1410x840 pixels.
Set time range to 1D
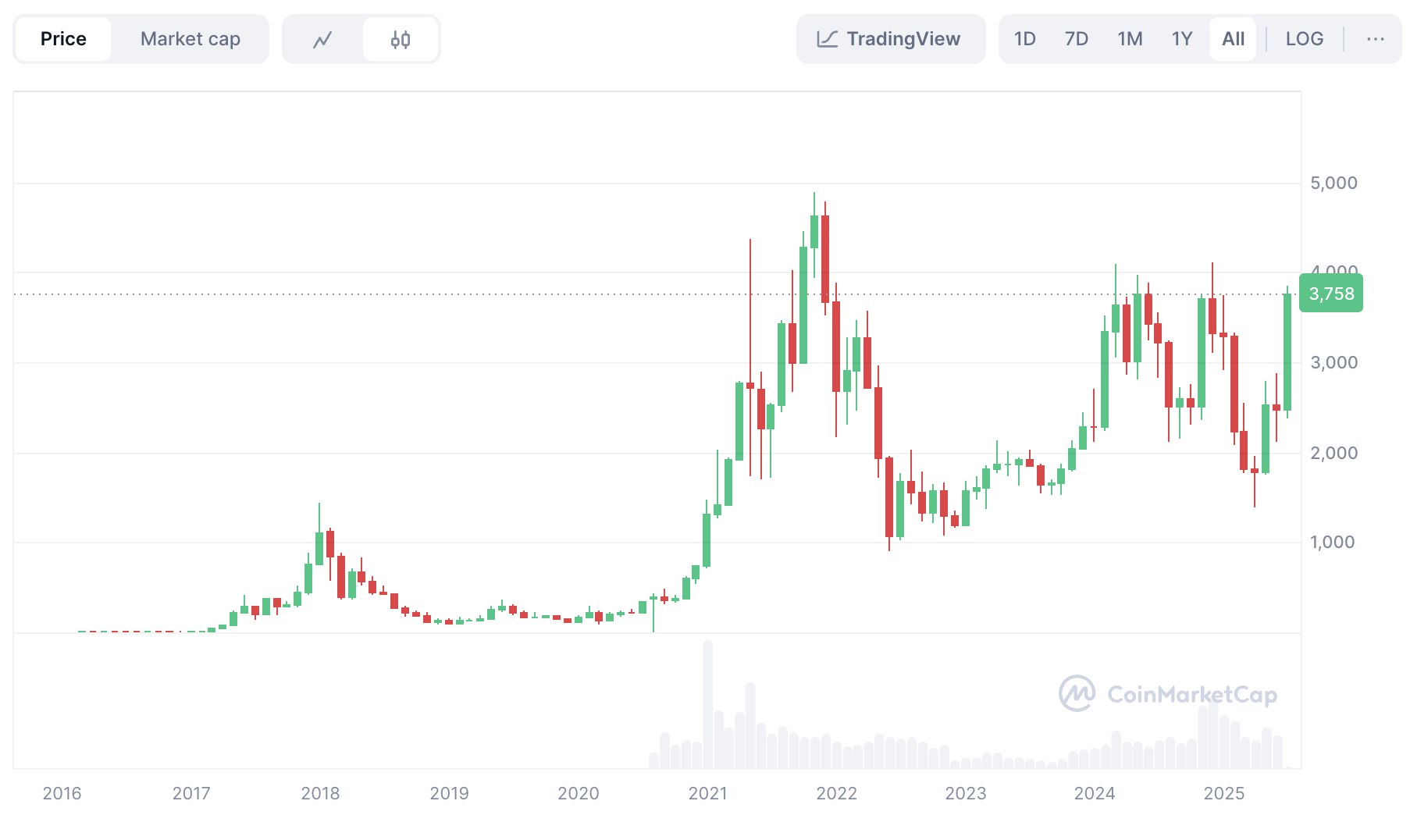click(1024, 39)
